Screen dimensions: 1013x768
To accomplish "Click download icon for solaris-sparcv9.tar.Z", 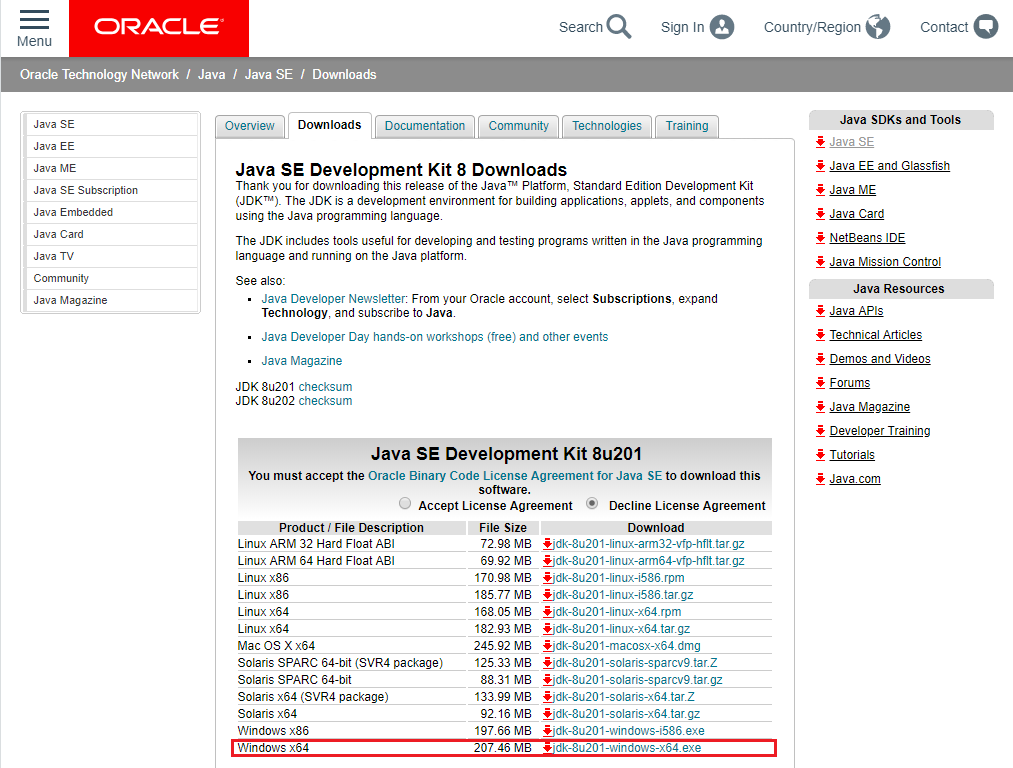I will coord(547,663).
